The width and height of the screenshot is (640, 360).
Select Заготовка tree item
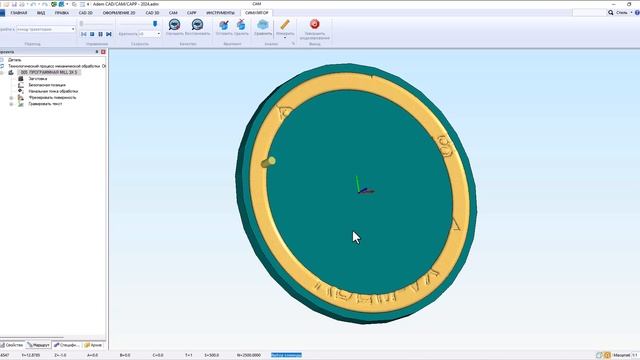click(x=38, y=79)
